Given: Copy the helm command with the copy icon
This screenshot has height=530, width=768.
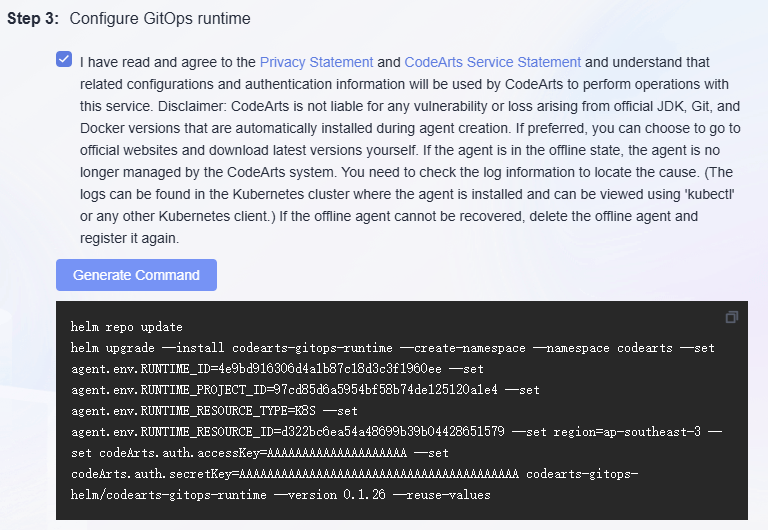Looking at the screenshot, I should coord(732,317).
